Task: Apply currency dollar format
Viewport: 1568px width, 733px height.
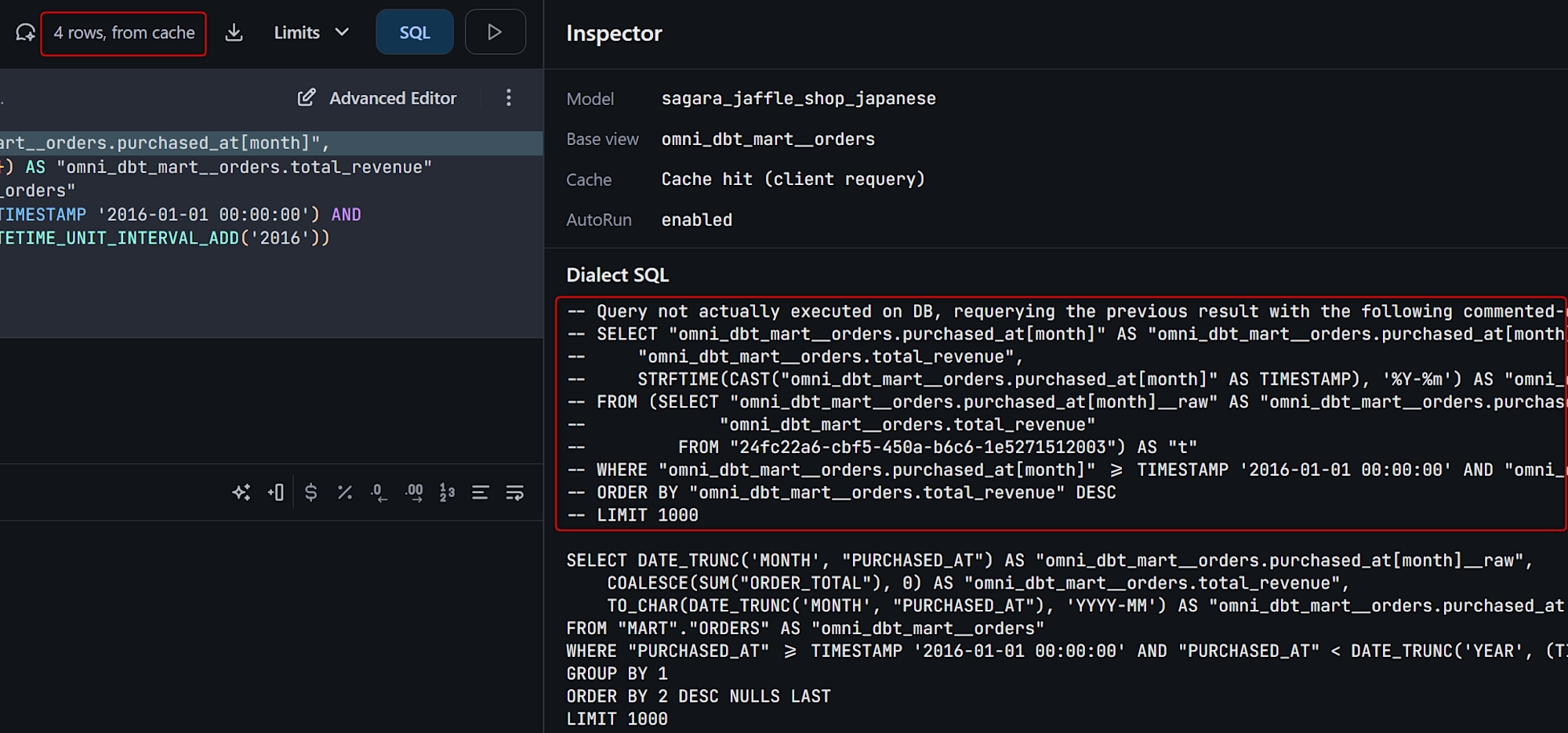Action: point(310,492)
